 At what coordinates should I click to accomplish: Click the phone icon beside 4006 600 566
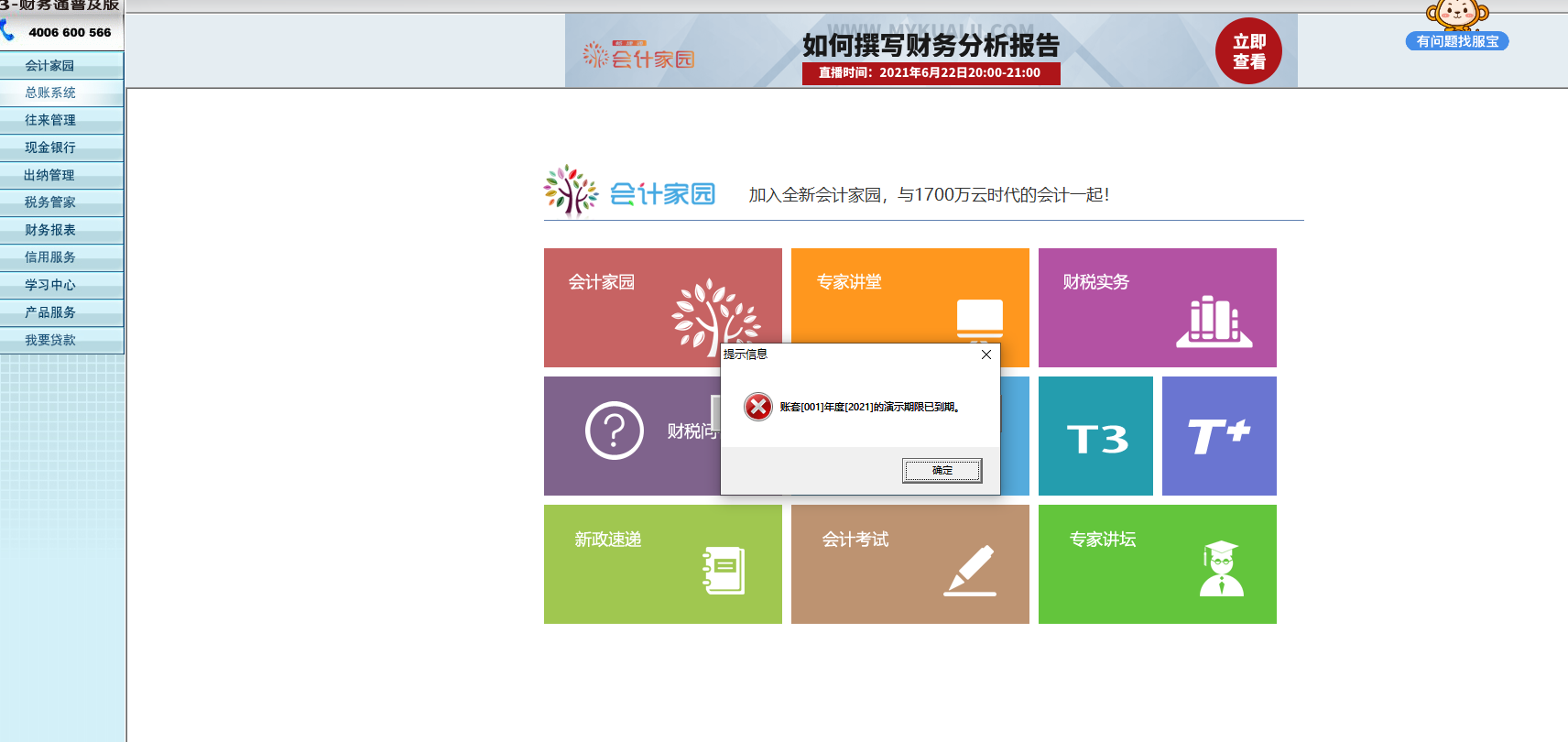point(8,31)
